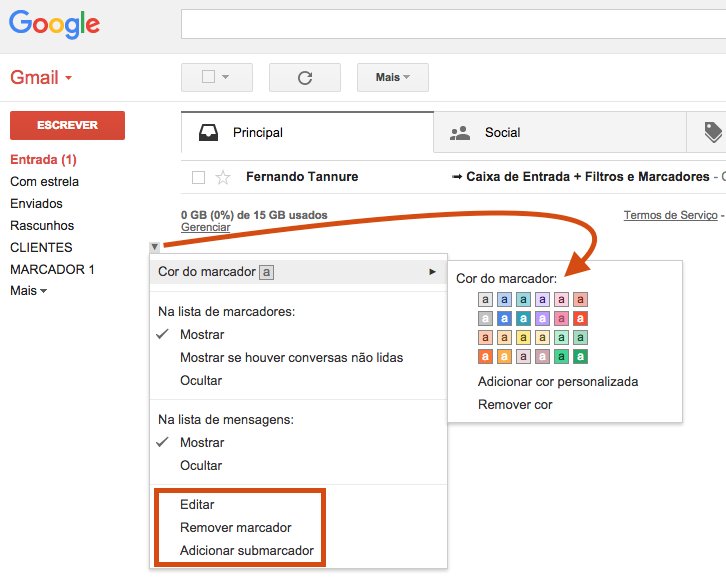Pick the amber swatch in the bottom row
The height and width of the screenshot is (587, 726).
pos(504,356)
